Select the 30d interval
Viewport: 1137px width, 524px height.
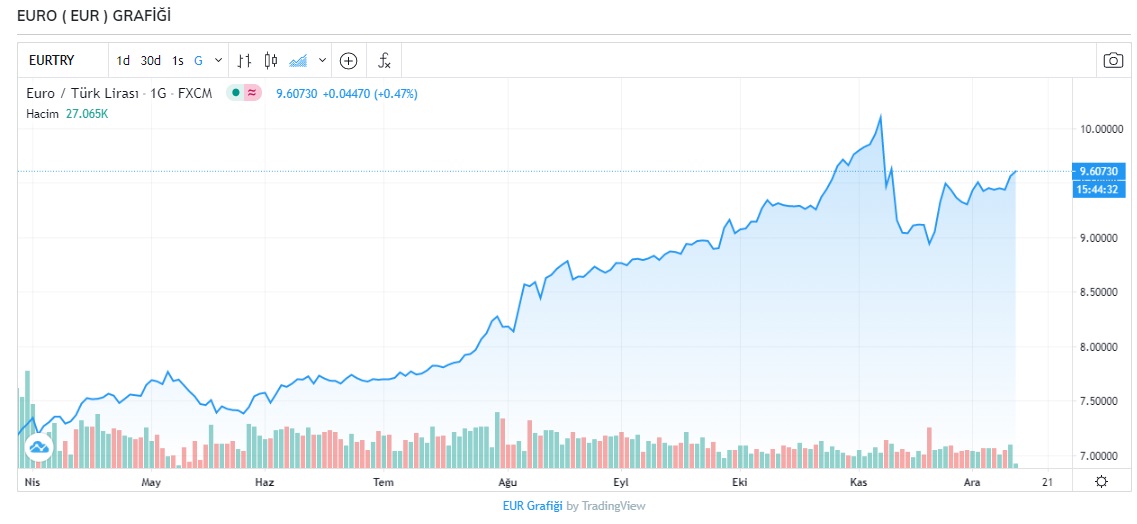[x=150, y=60]
